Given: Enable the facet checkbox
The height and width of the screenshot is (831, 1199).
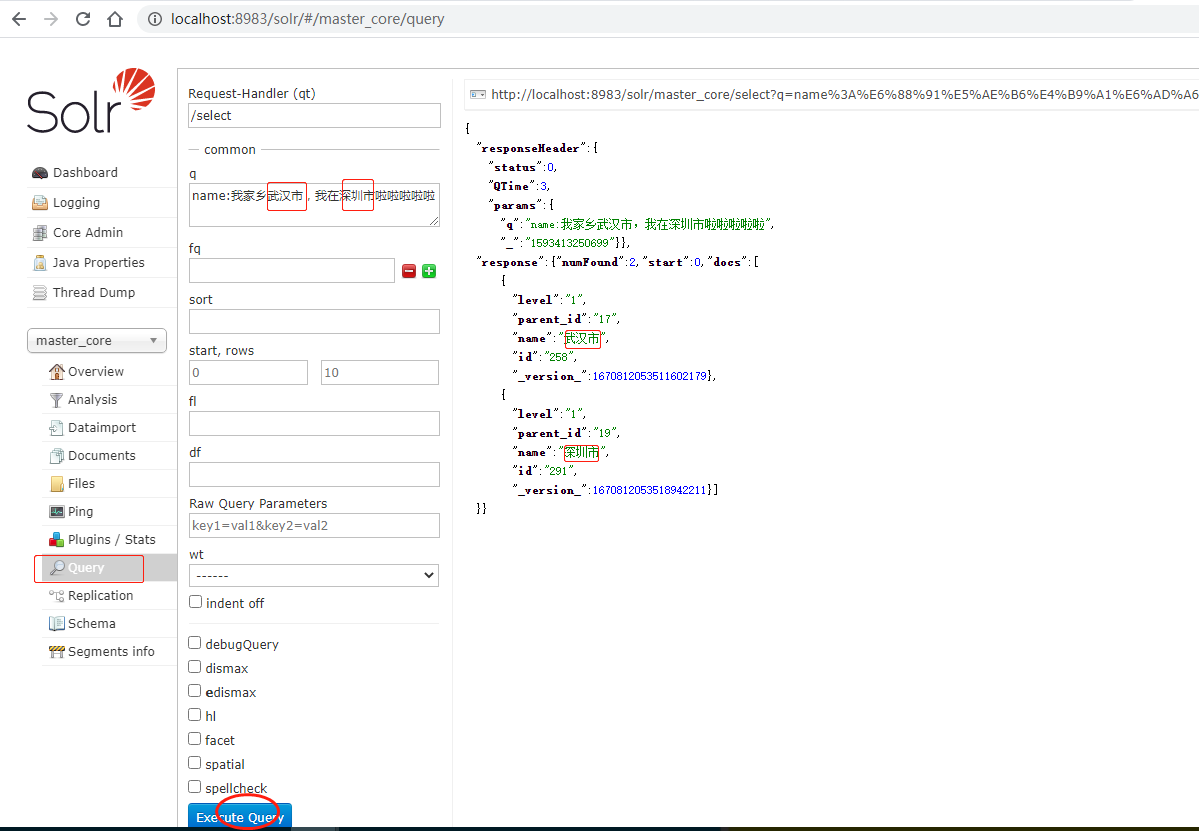Looking at the screenshot, I should (x=195, y=740).
